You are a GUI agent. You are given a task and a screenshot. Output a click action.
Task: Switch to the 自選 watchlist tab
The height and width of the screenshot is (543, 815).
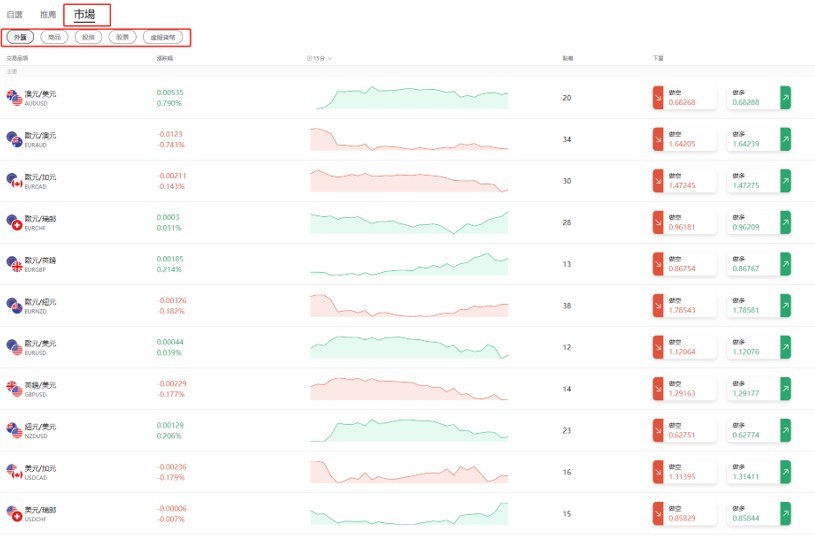point(15,15)
